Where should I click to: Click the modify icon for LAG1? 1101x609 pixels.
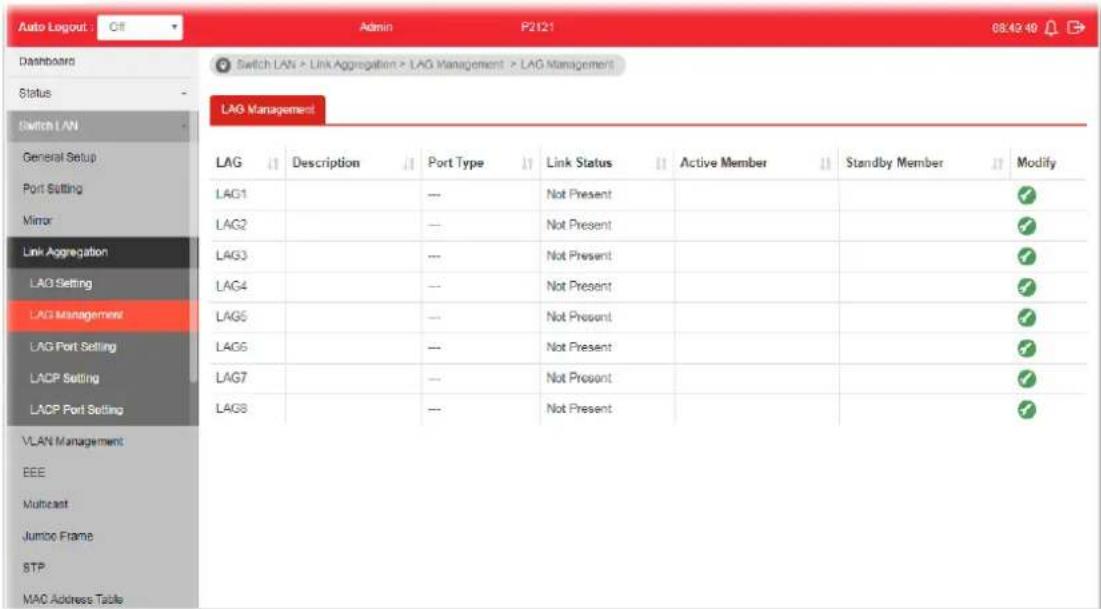[1027, 195]
